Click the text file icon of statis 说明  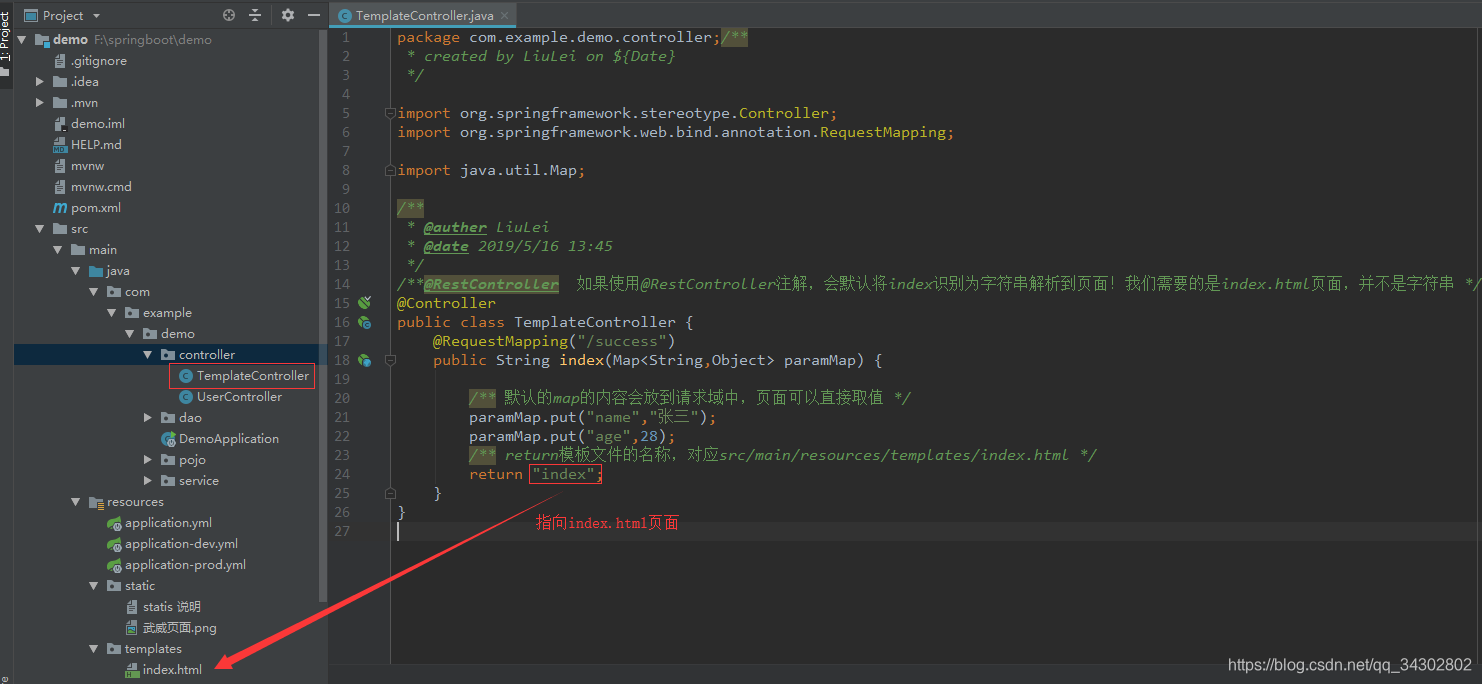132,607
